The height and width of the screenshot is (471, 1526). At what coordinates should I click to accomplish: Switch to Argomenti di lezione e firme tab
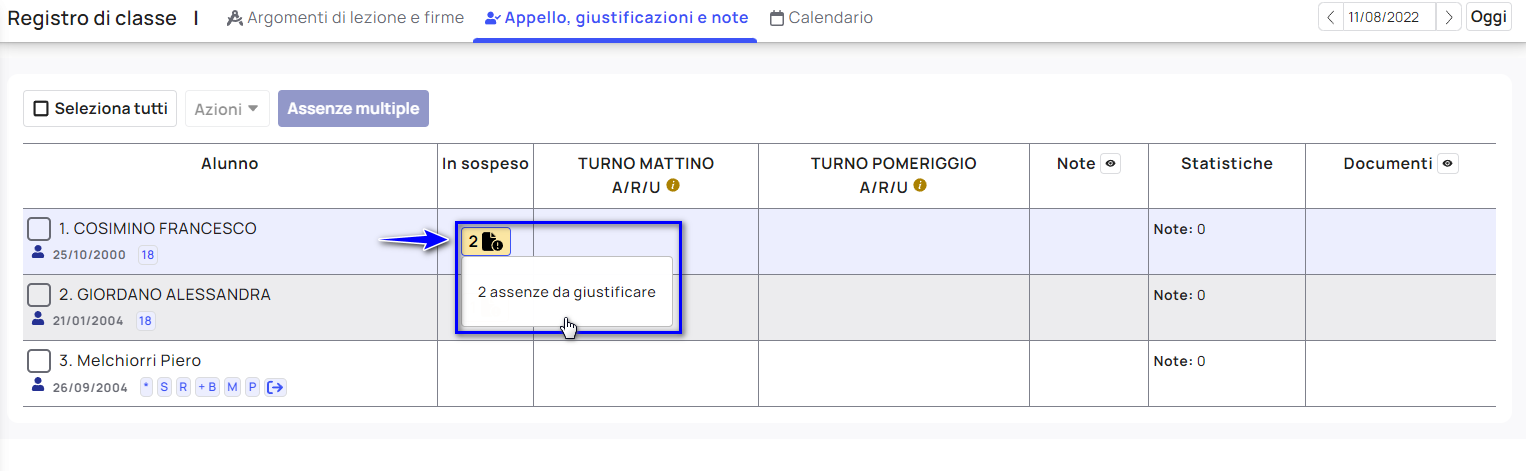(345, 18)
